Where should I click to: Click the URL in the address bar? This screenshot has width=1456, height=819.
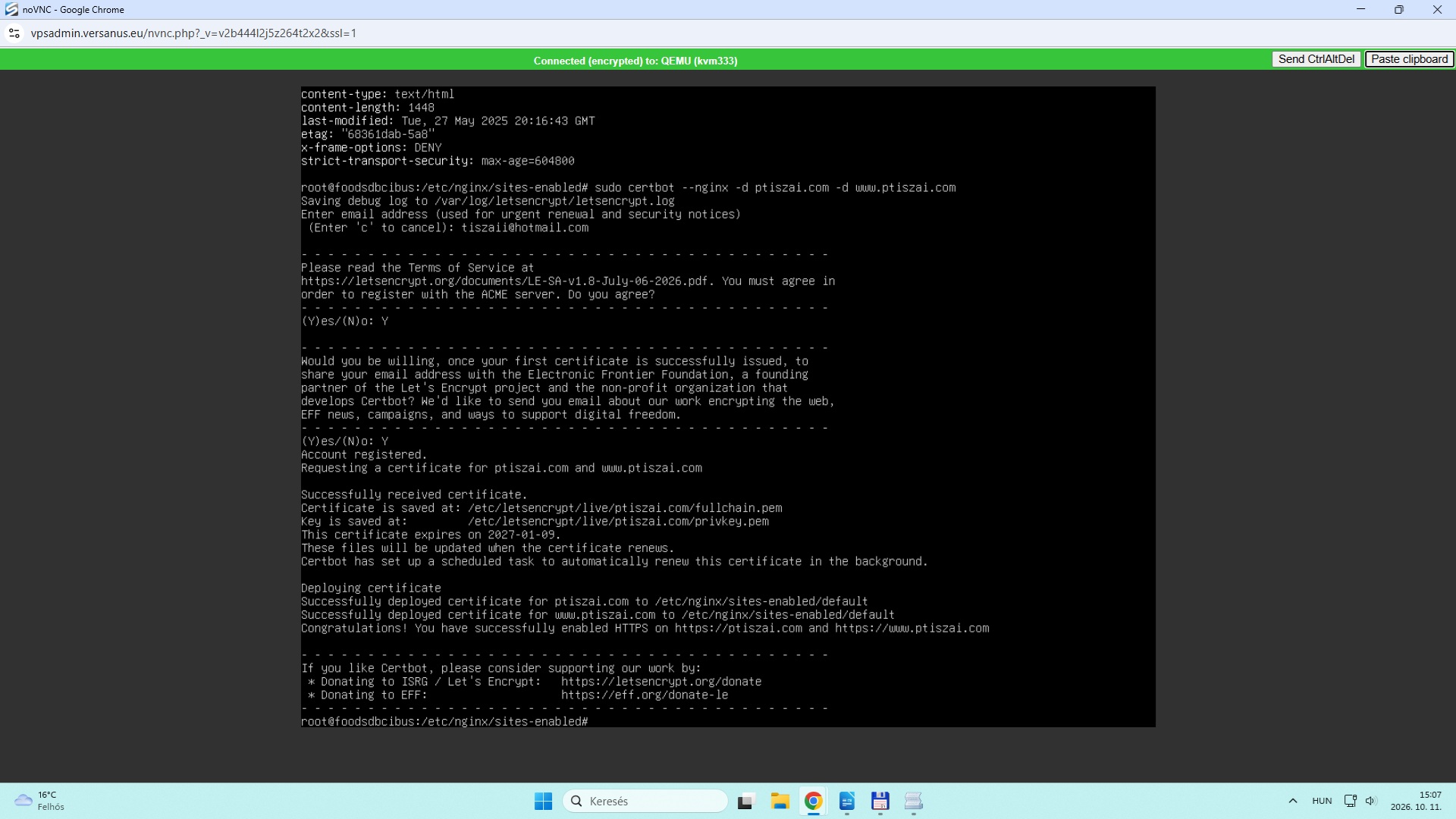tap(193, 33)
